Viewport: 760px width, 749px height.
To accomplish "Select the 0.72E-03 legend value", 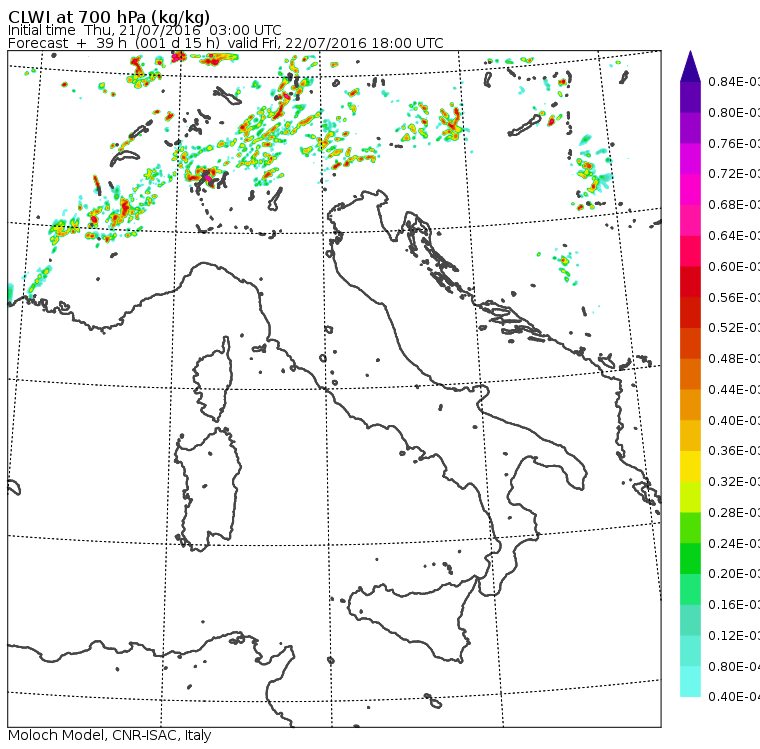I will click(734, 174).
